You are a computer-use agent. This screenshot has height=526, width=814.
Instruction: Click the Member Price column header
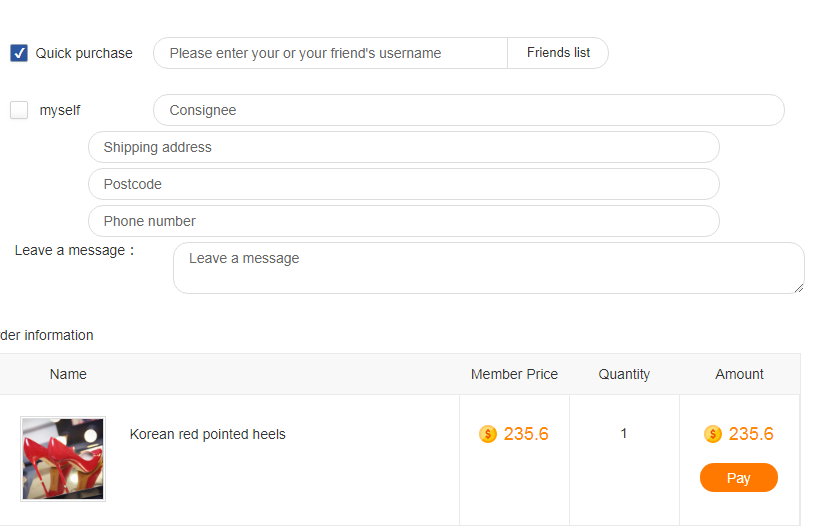pyautogui.click(x=514, y=374)
